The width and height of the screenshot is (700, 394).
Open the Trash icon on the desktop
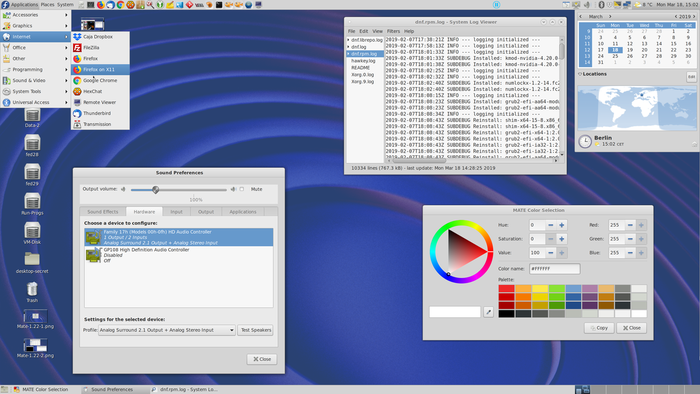click(32, 292)
